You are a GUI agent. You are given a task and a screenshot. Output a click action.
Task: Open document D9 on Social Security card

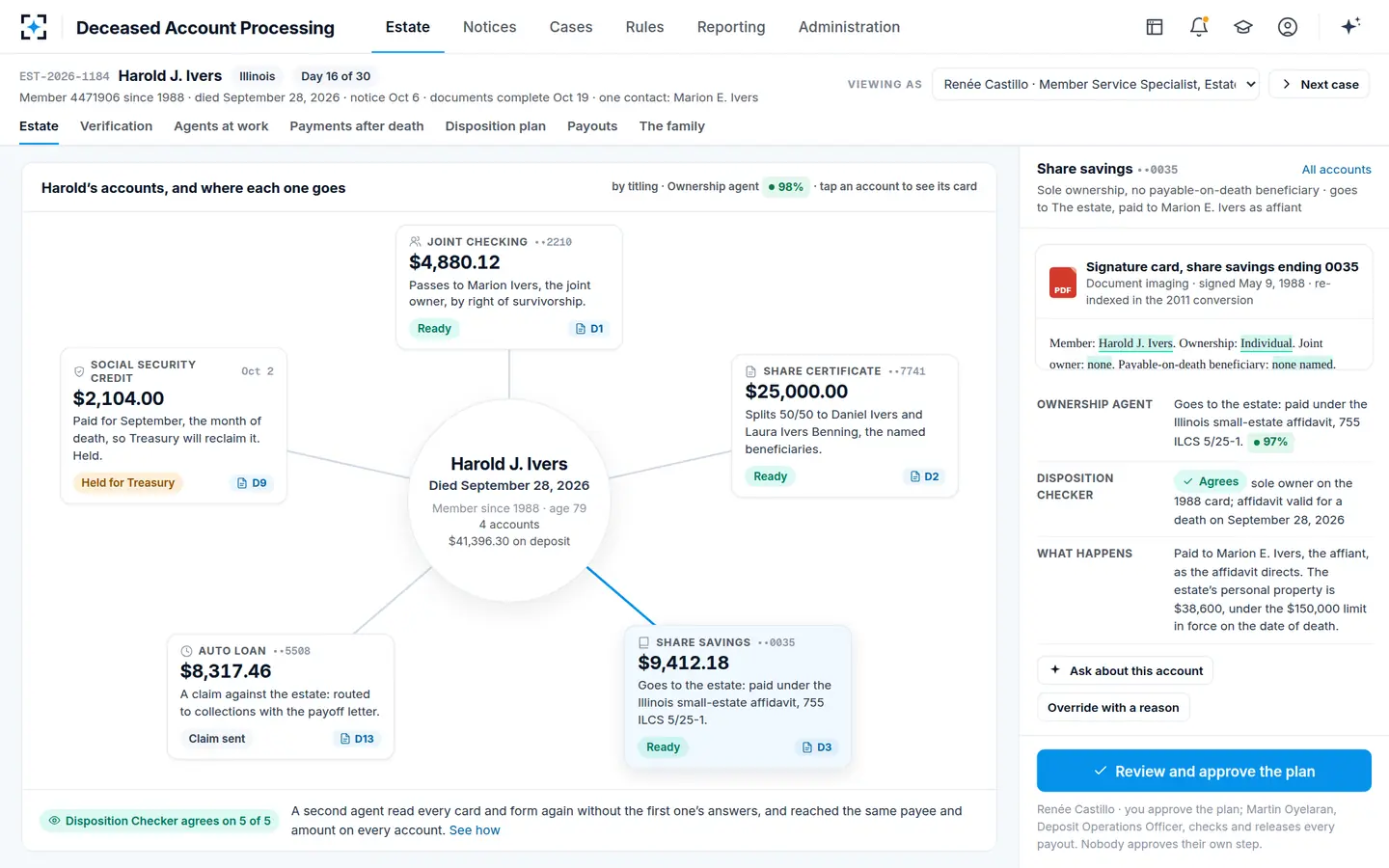[x=252, y=483]
